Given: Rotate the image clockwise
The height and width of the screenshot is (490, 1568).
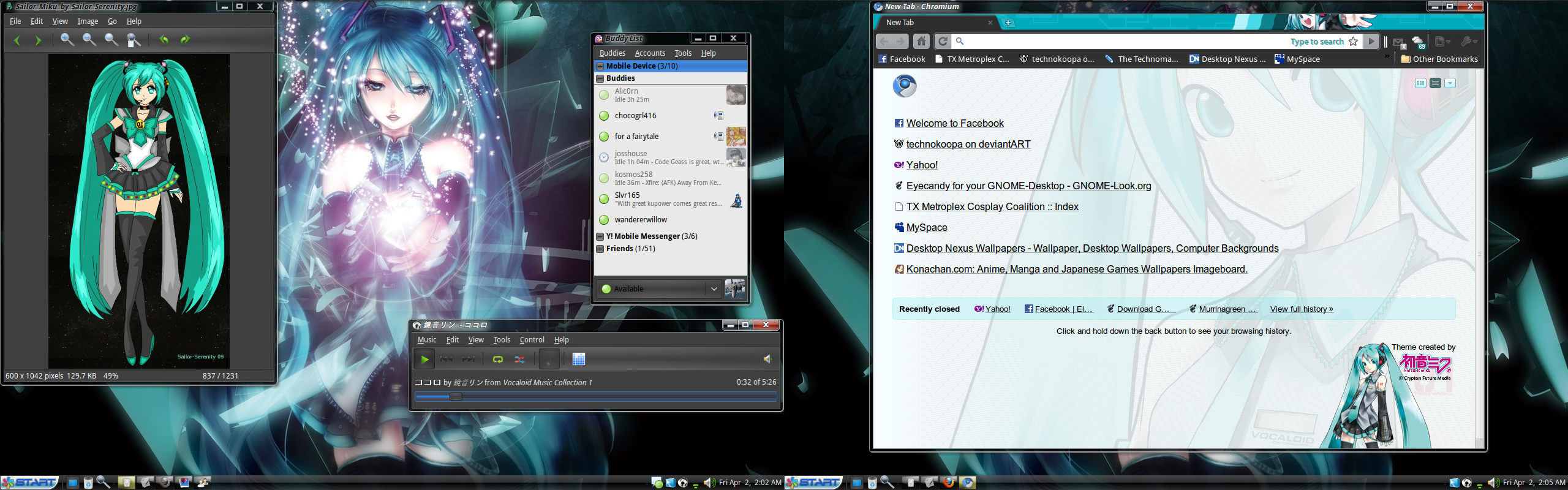Looking at the screenshot, I should coord(185,40).
